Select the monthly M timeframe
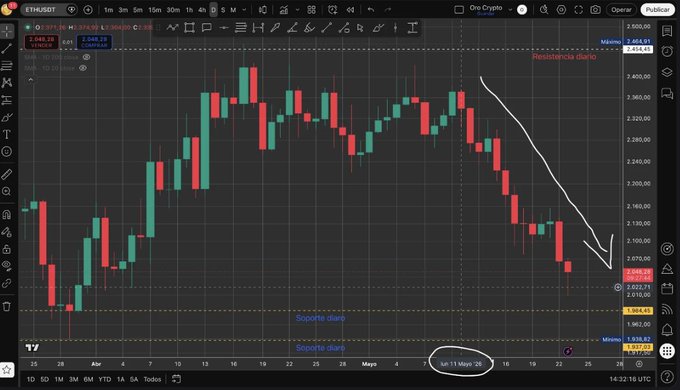The height and width of the screenshot is (390, 680). (233, 10)
